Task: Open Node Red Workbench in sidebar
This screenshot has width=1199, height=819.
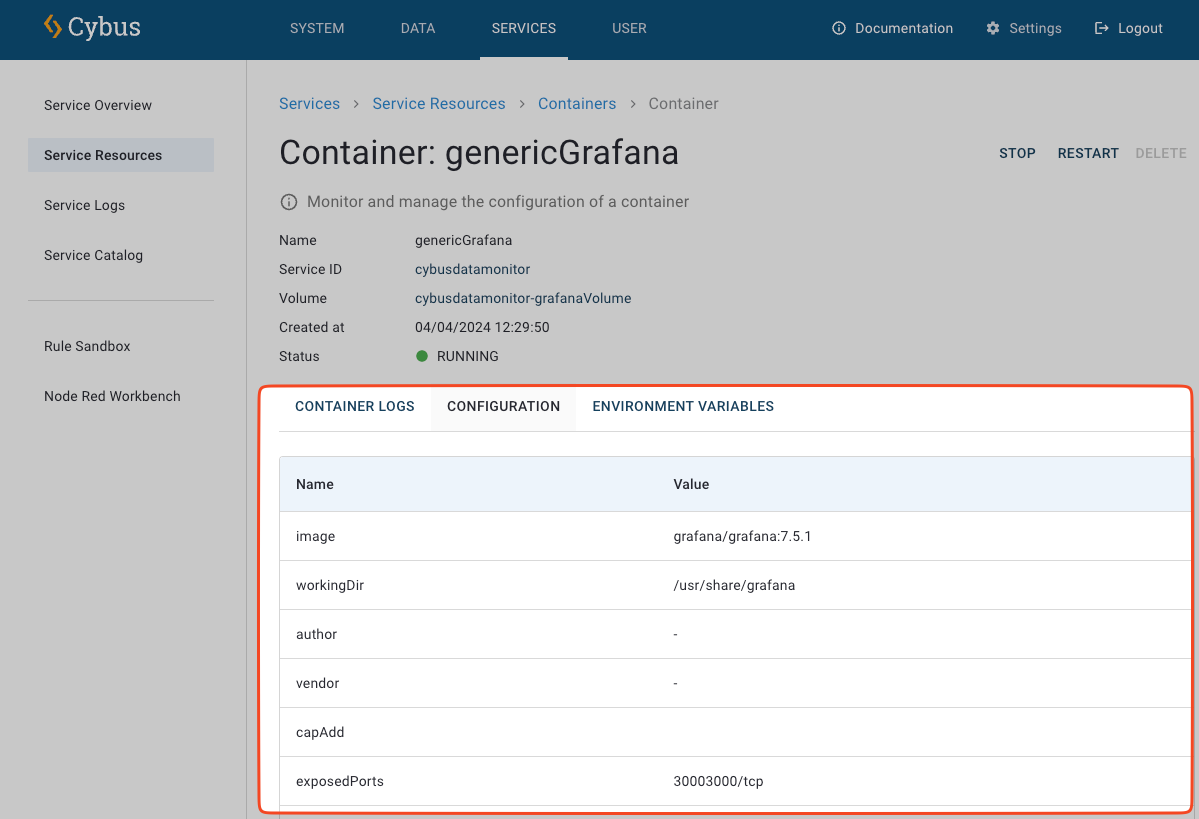Action: click(112, 396)
